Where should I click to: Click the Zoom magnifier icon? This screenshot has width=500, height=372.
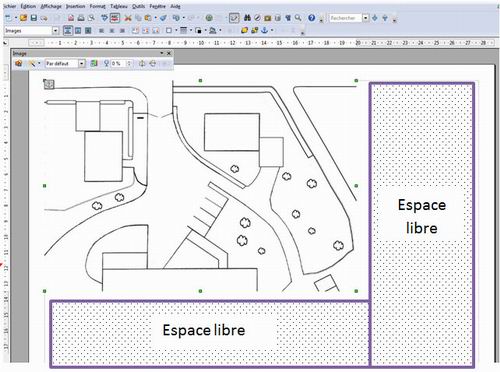pyautogui.click(x=298, y=18)
